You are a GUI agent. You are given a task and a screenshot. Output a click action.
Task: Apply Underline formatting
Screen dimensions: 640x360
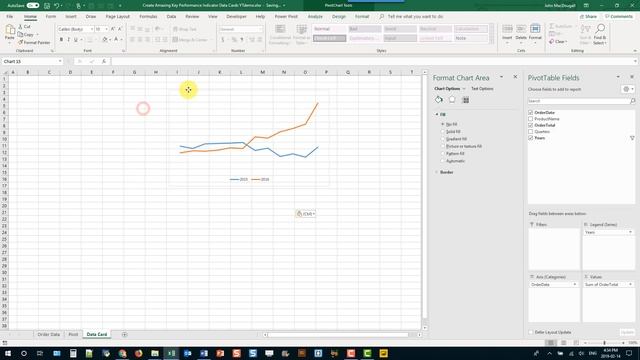click(76, 40)
